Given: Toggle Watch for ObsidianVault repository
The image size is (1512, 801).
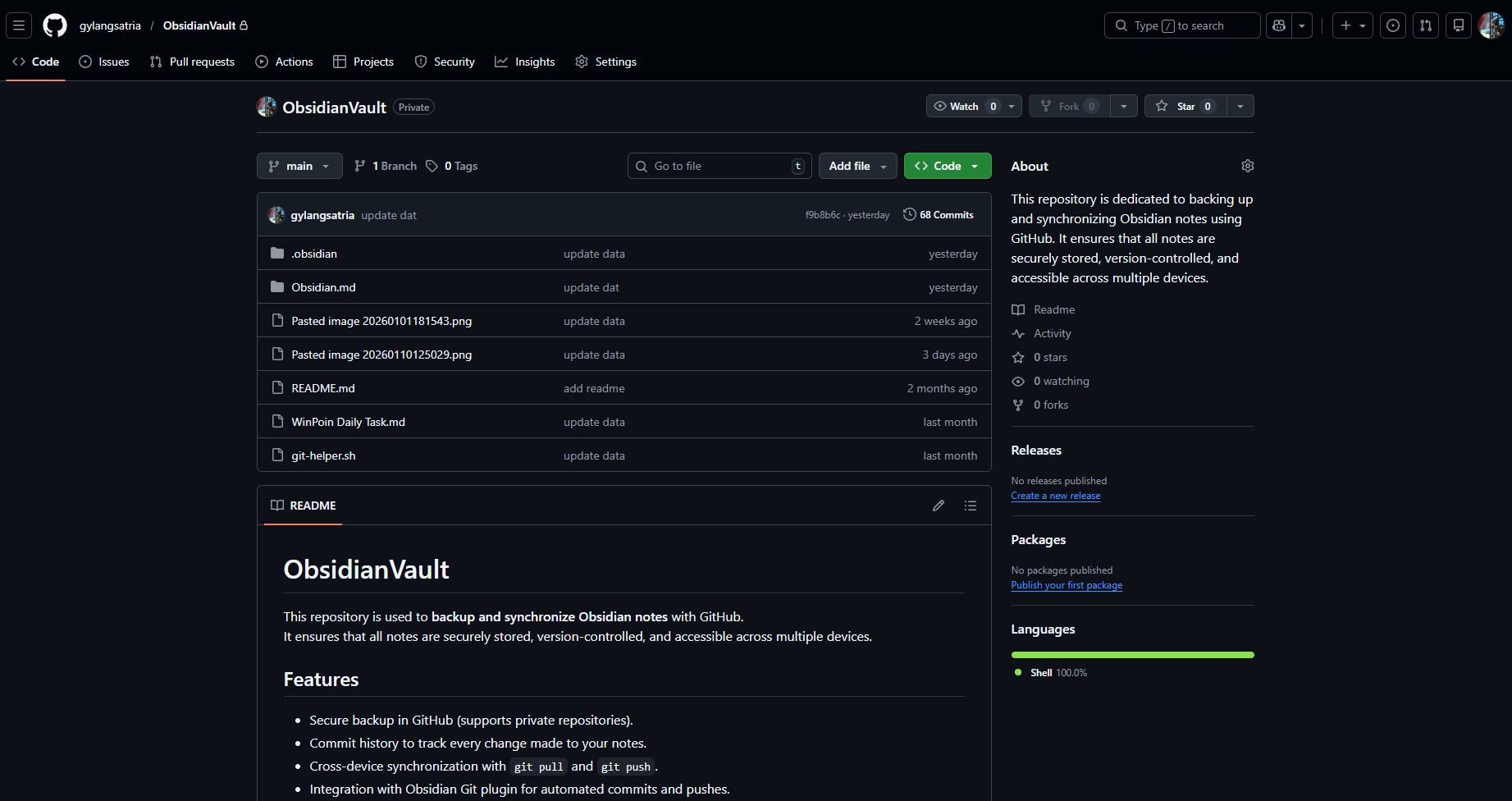Looking at the screenshot, I should coord(964,106).
